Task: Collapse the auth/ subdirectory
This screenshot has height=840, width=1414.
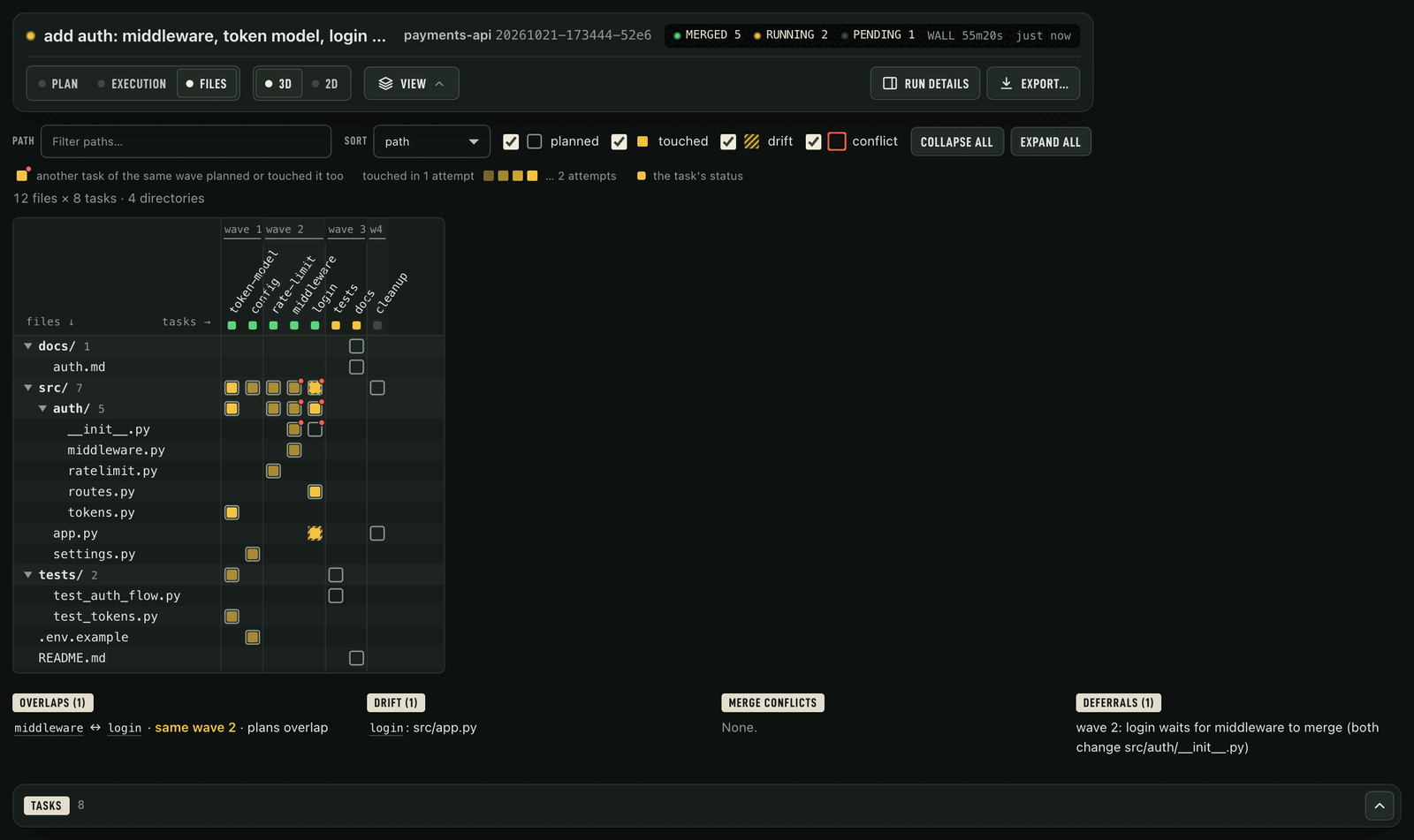Action: tap(42, 408)
